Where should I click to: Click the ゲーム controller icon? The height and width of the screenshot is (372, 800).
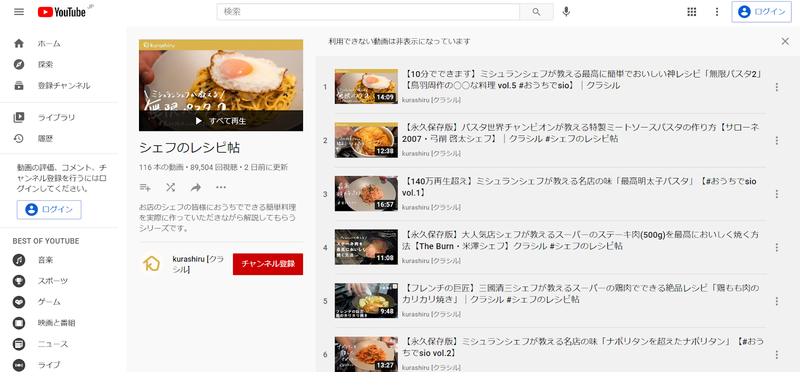click(x=19, y=302)
